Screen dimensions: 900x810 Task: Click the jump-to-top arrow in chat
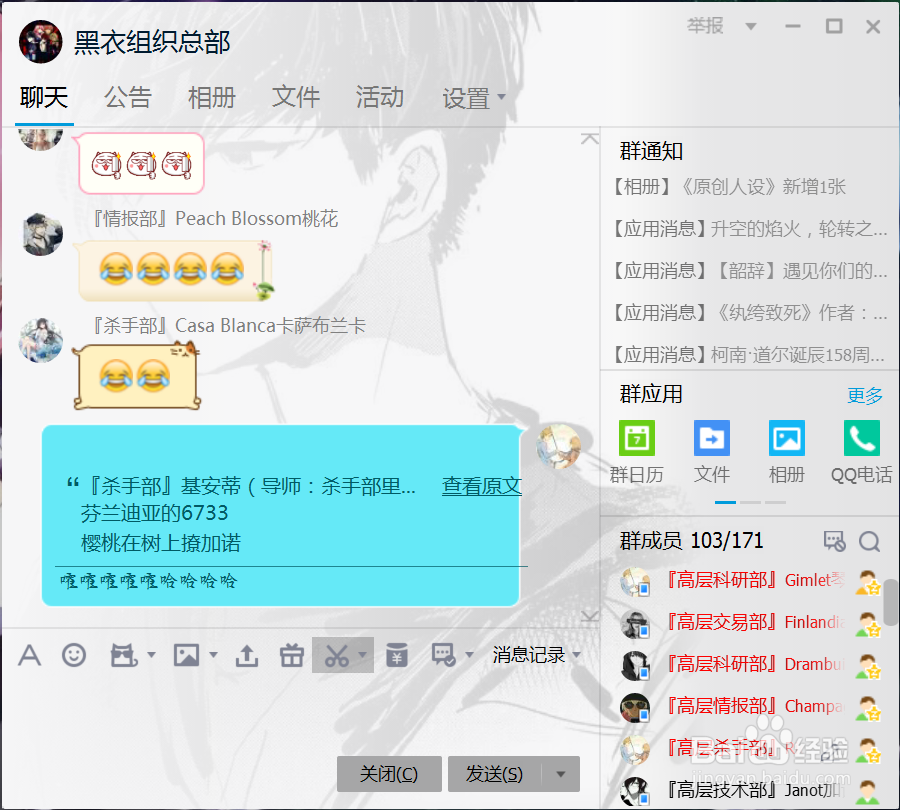pyautogui.click(x=589, y=138)
